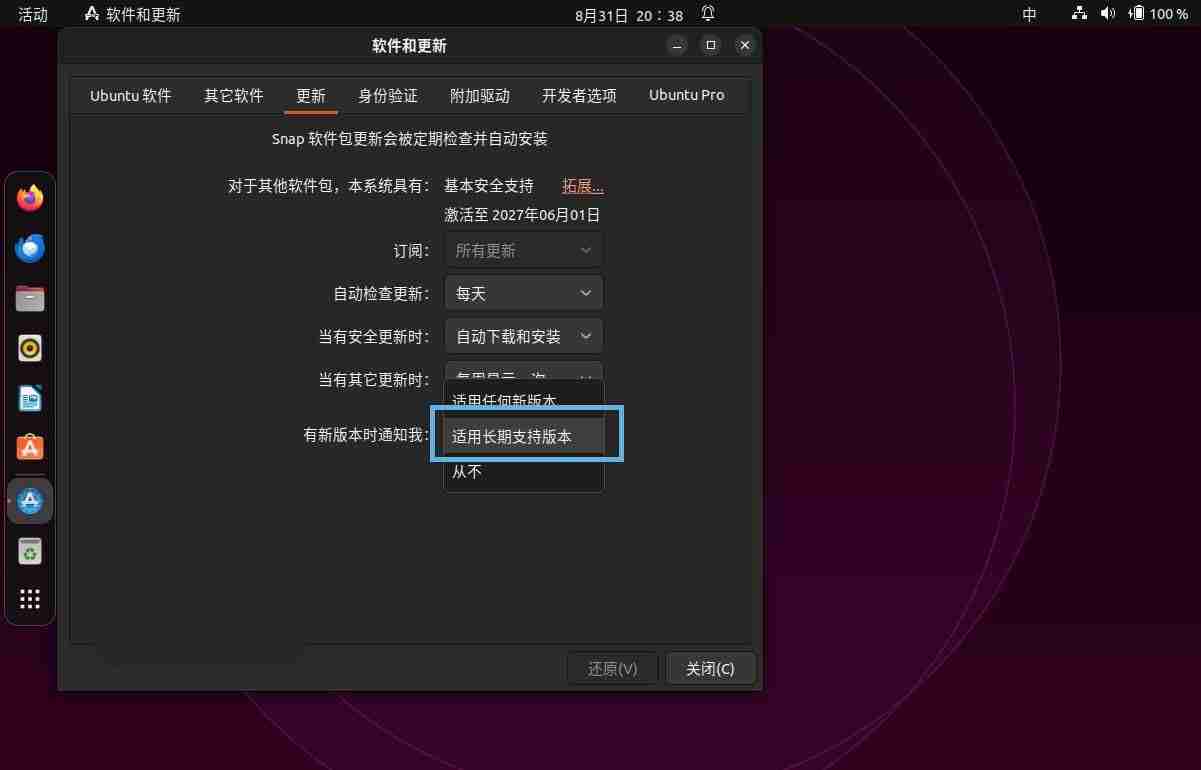Open the 自动检查更新 frequency dropdown
This screenshot has width=1201, height=770.
point(523,292)
